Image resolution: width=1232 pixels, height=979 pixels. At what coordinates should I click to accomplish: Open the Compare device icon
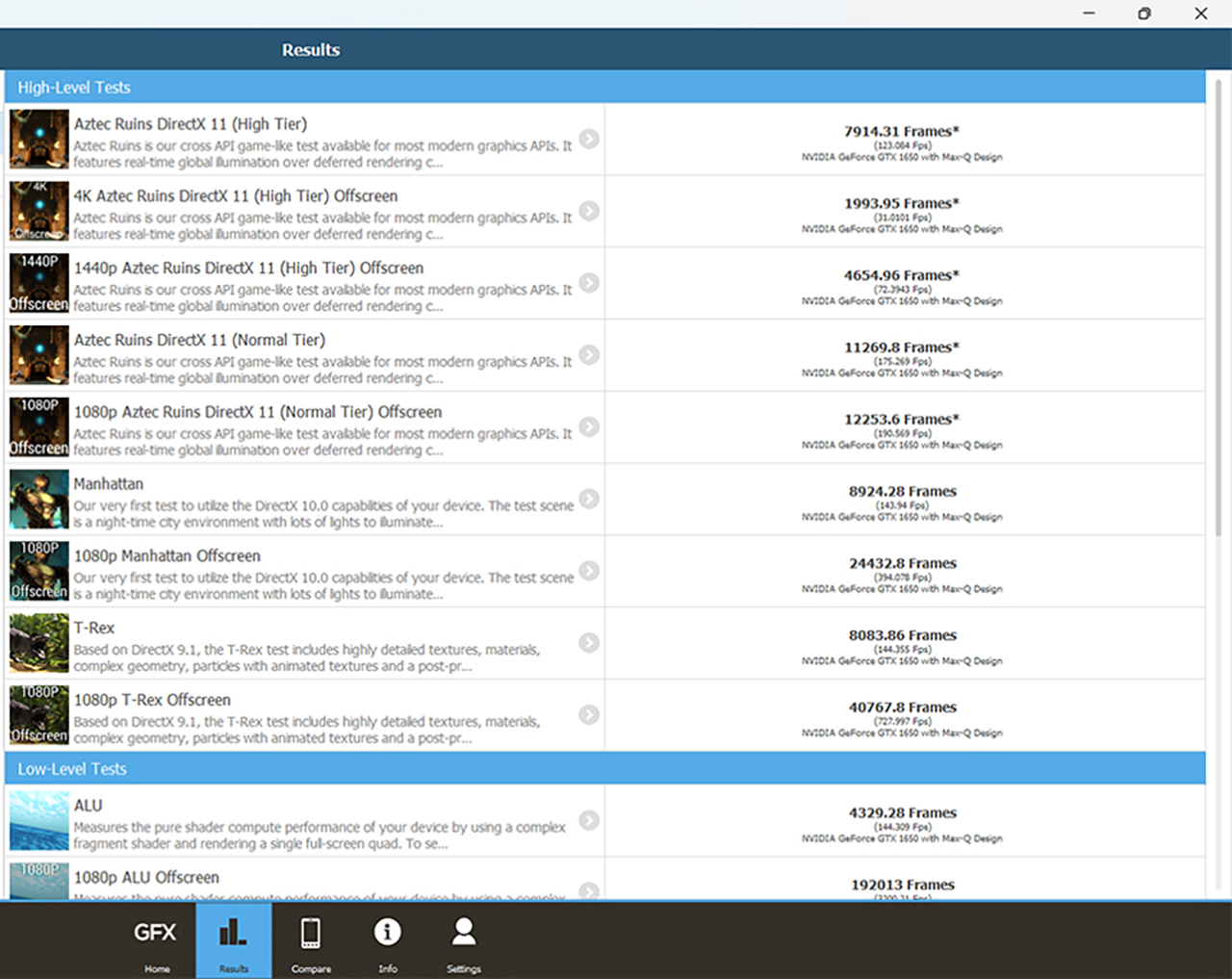(311, 940)
